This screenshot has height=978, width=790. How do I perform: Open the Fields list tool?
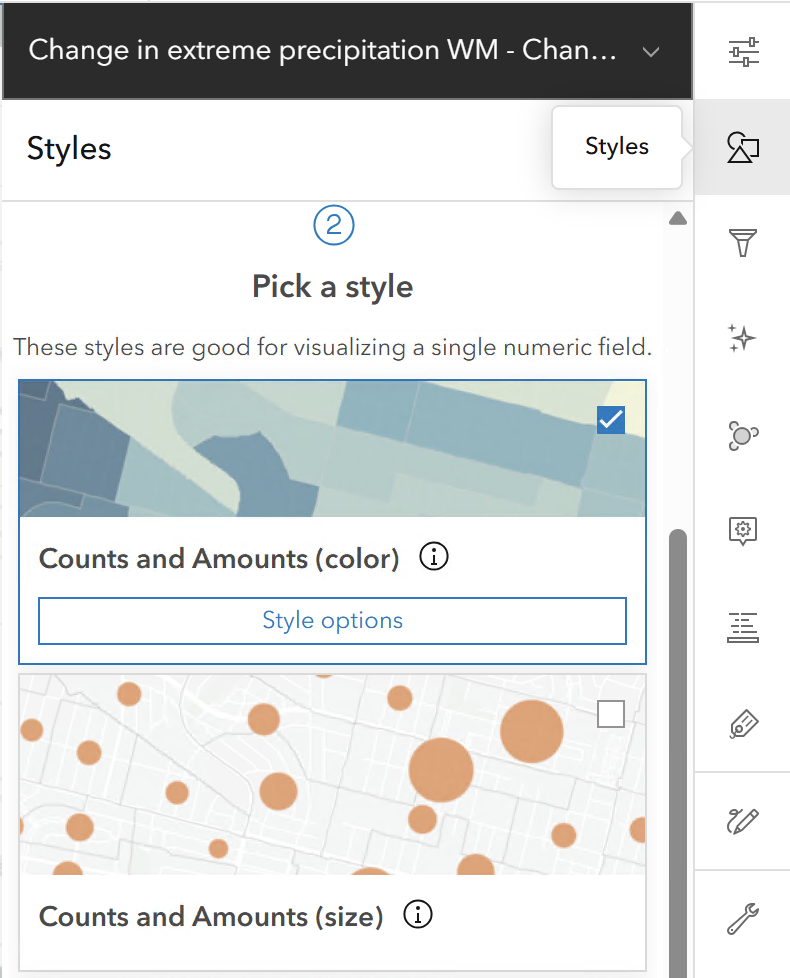tap(743, 627)
